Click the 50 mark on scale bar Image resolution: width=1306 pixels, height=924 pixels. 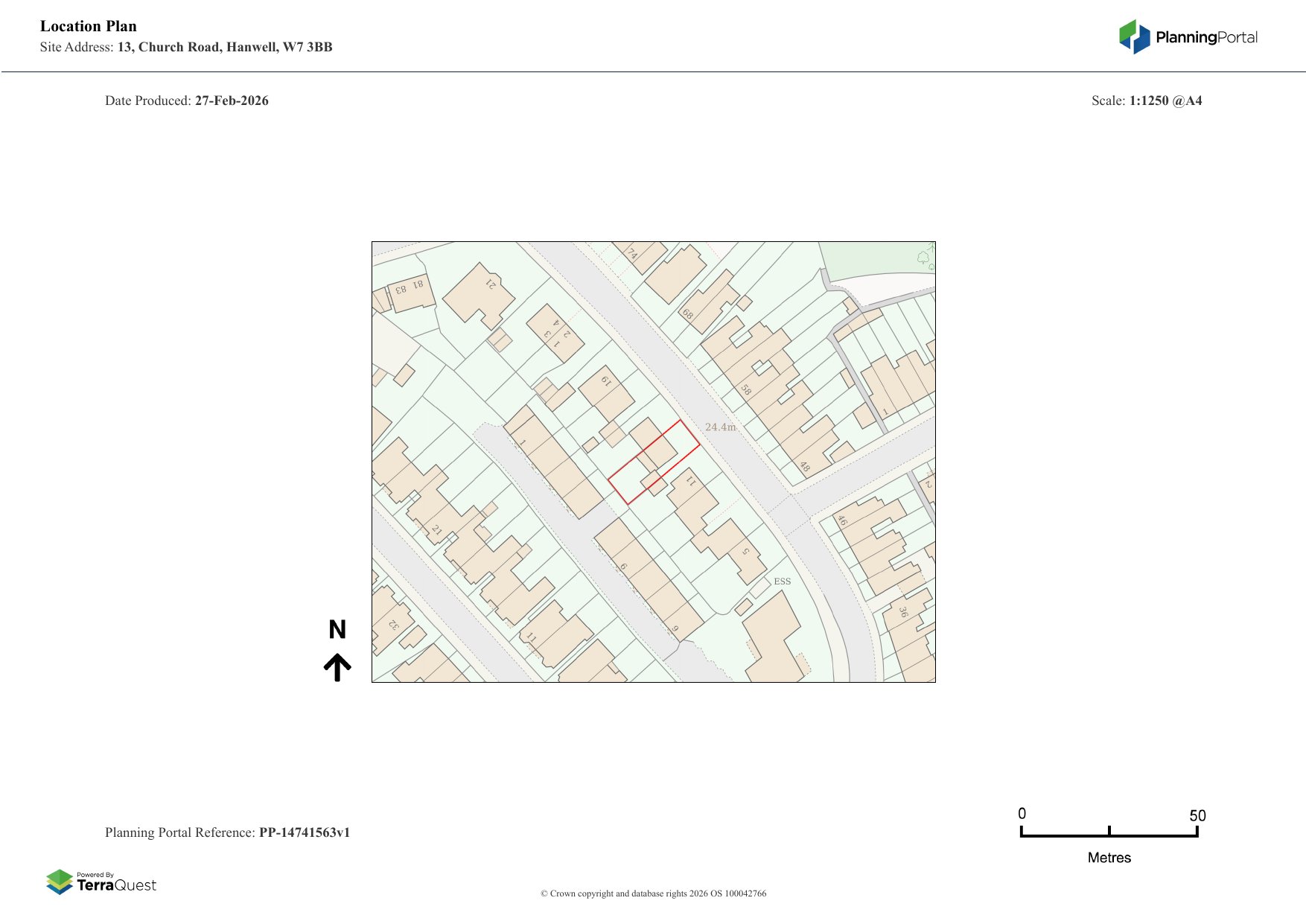point(1197,816)
